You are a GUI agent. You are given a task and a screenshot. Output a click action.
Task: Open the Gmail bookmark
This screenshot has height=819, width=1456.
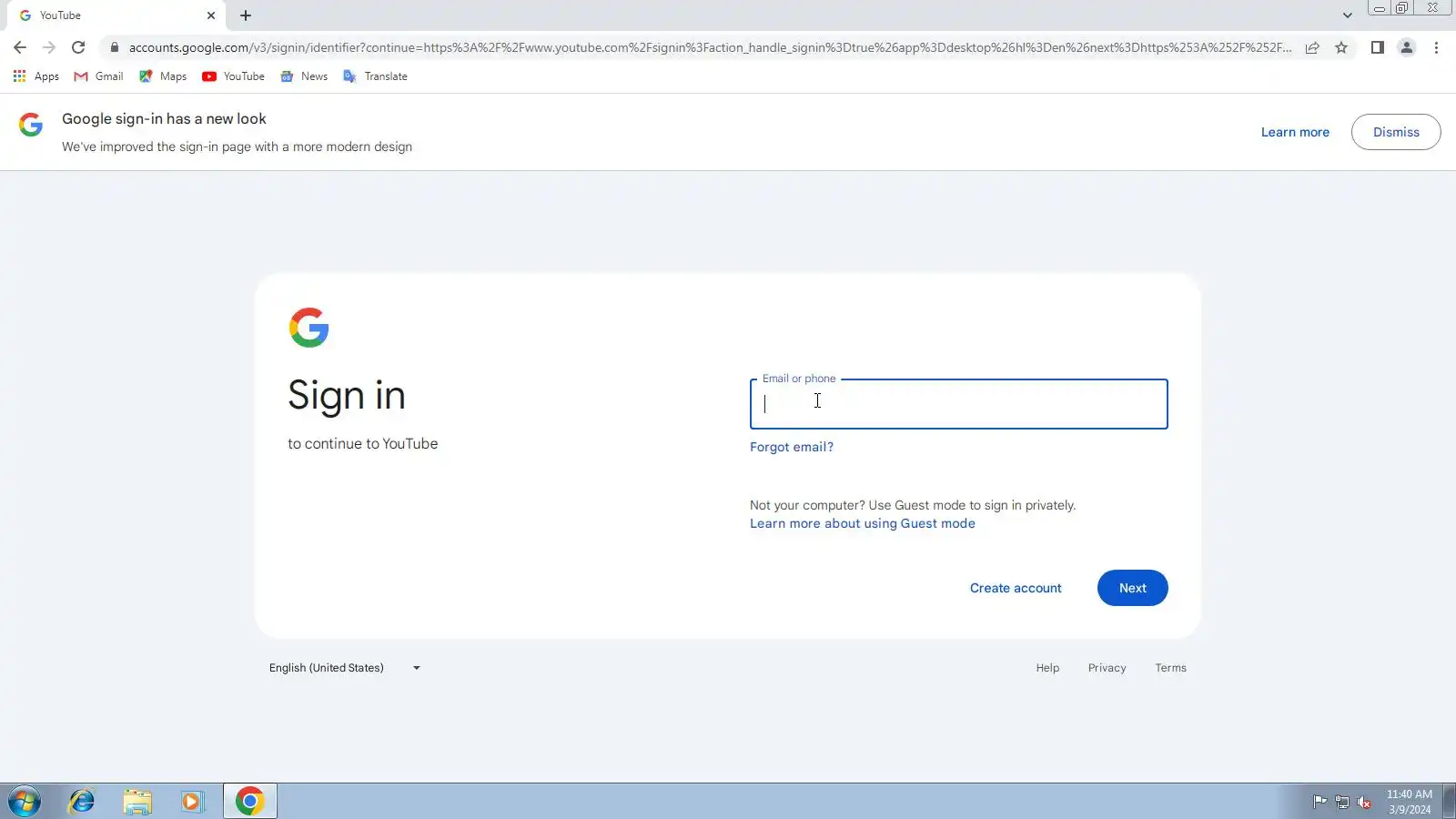[99, 76]
